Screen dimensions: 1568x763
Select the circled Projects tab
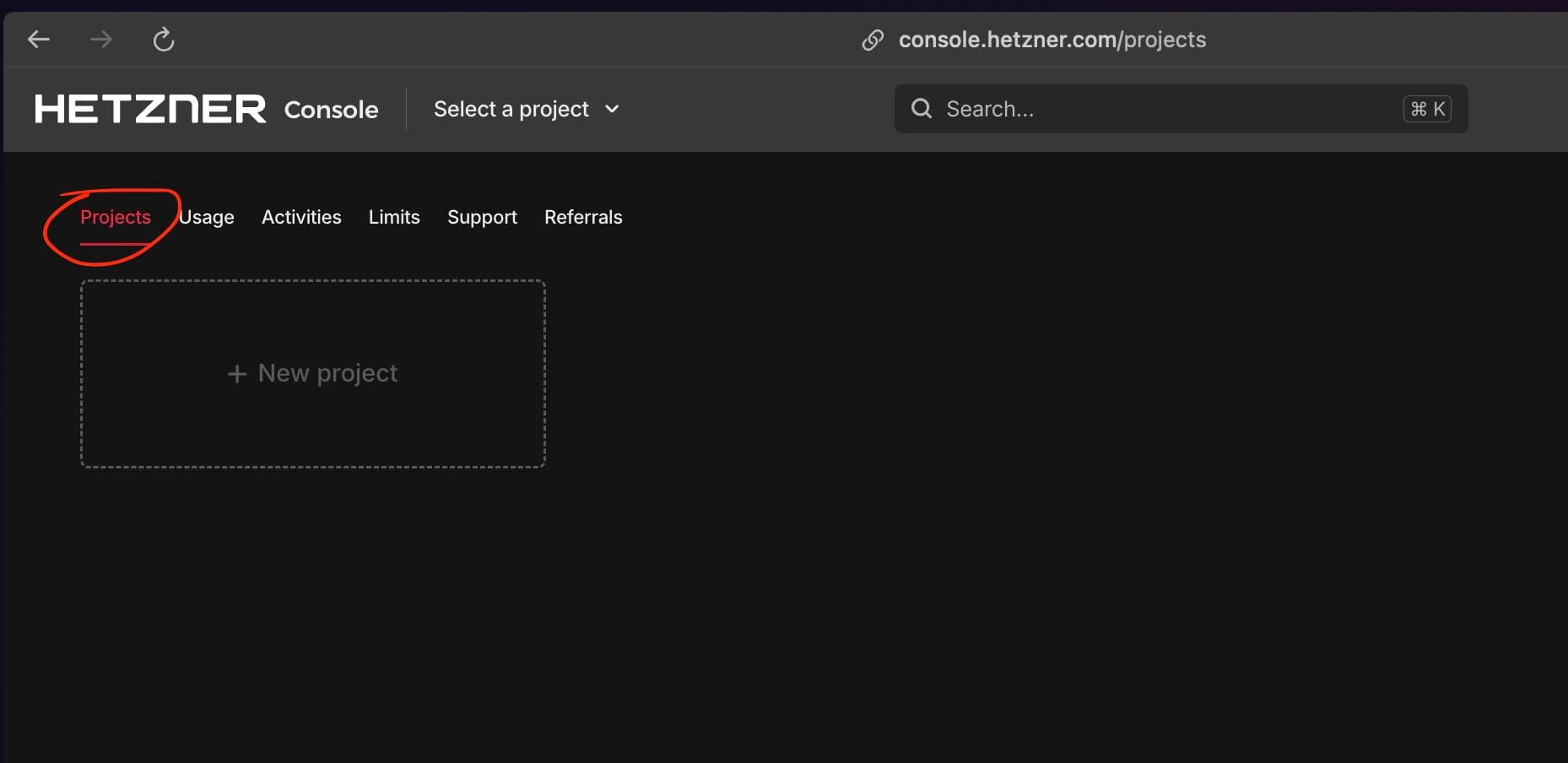pyautogui.click(x=115, y=217)
